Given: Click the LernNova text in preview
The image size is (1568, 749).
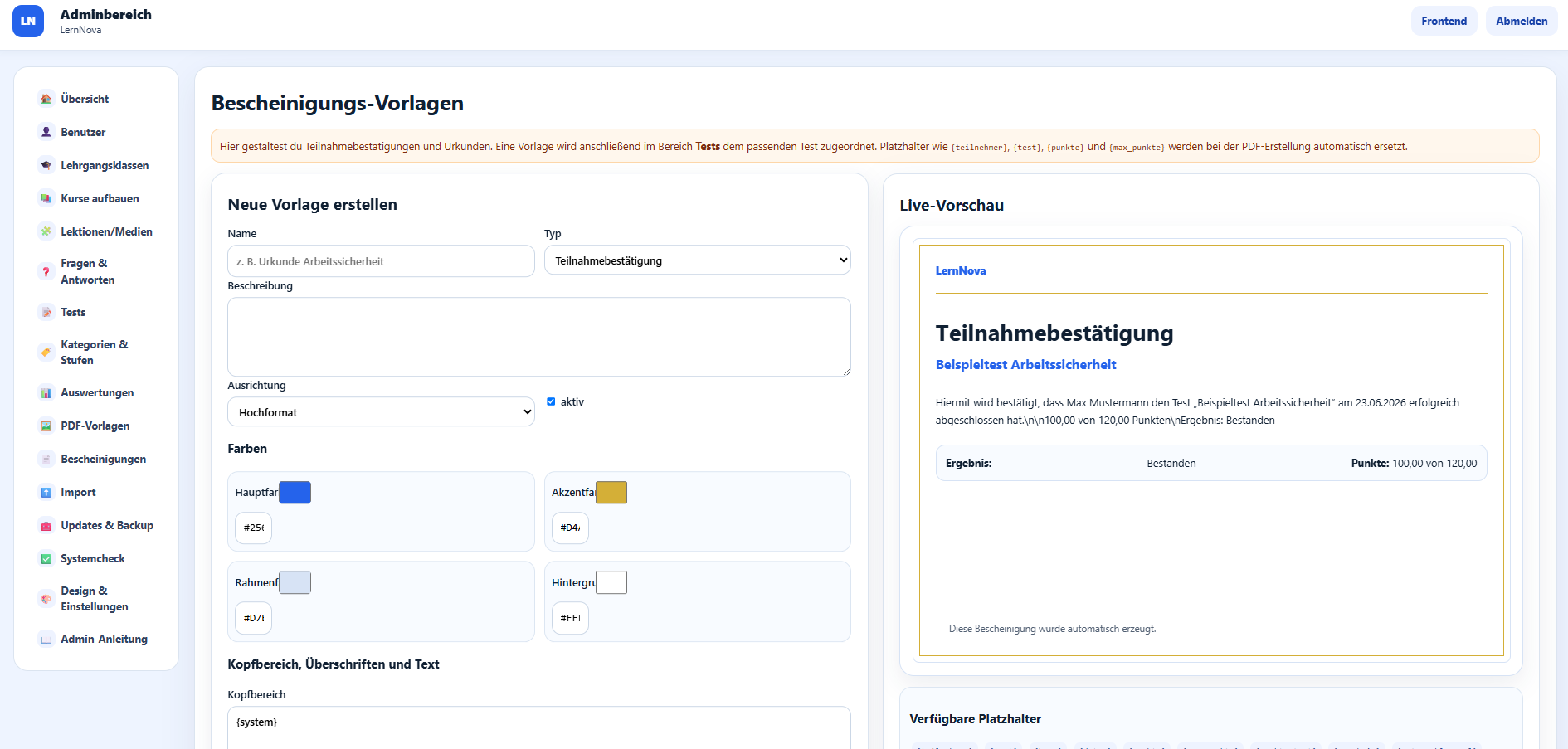Looking at the screenshot, I should (x=961, y=270).
